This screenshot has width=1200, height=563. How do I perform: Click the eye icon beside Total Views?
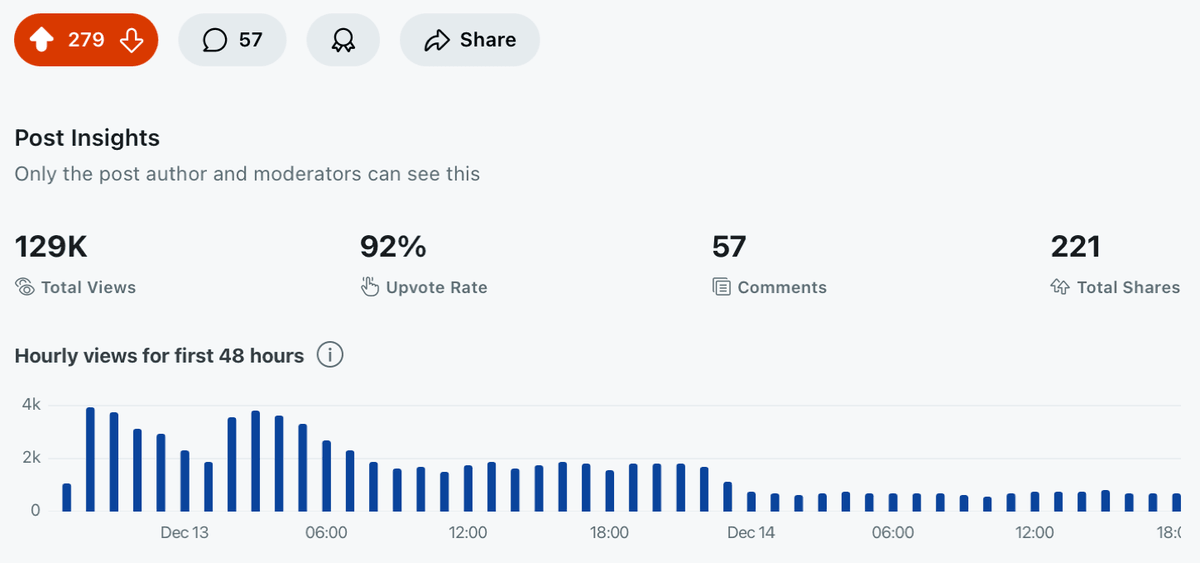(25, 287)
